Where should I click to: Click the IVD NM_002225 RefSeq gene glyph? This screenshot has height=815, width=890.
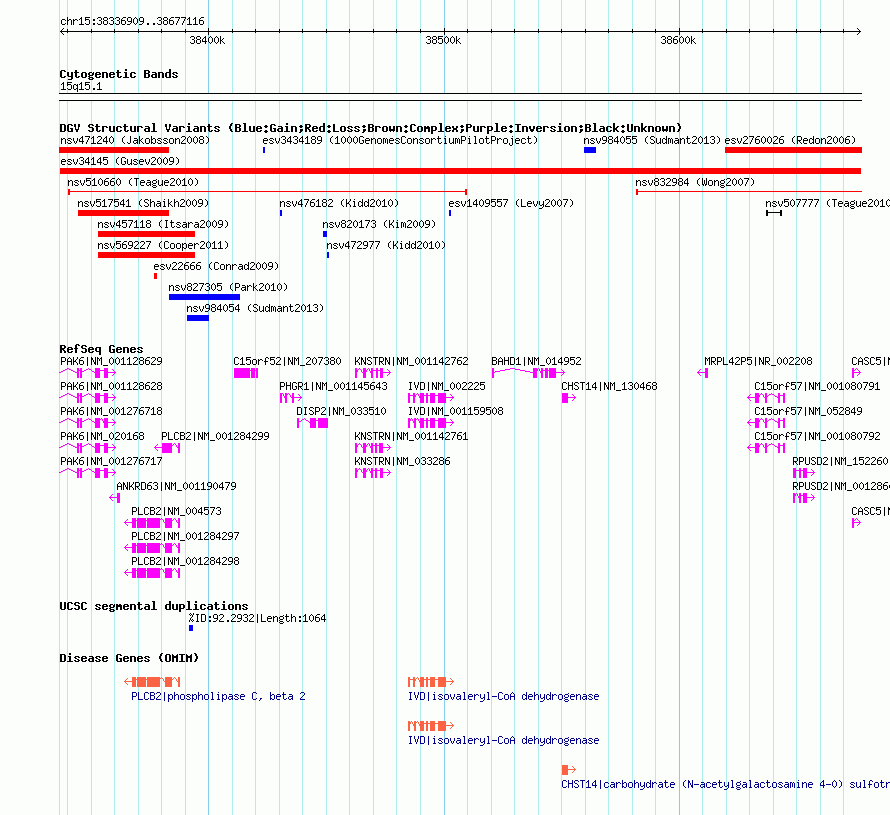pyautogui.click(x=431, y=398)
